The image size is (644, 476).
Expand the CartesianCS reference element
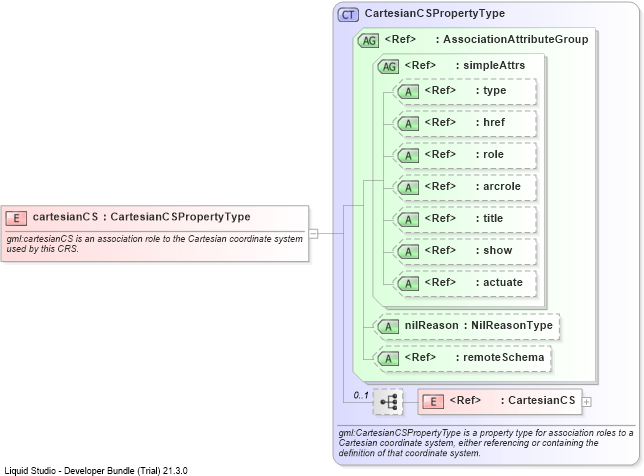click(x=587, y=402)
